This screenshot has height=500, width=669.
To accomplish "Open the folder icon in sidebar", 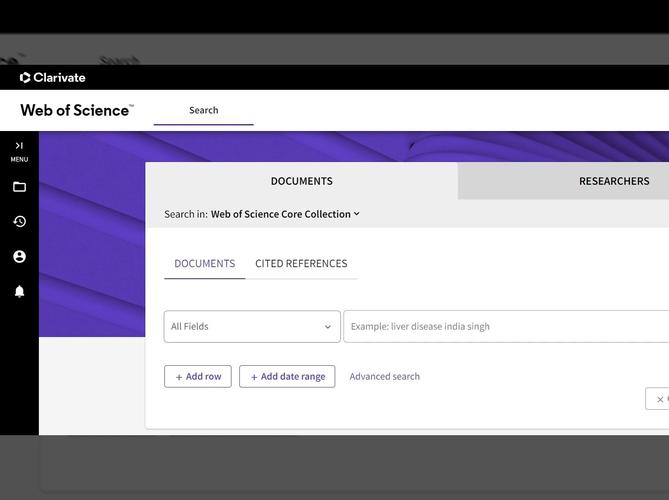I will [19, 187].
